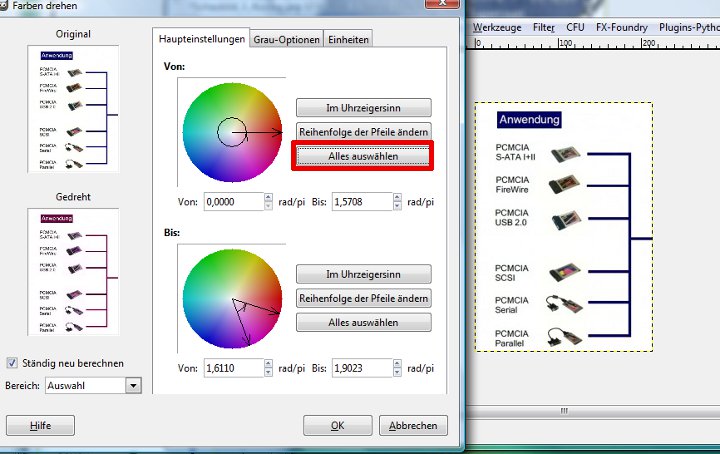Click the Bis target color wheel
This screenshot has width=720, height=454.
click(x=231, y=296)
